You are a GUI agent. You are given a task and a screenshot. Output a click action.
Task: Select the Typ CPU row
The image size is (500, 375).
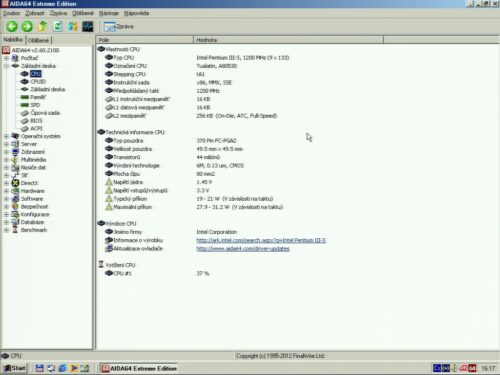[297, 58]
